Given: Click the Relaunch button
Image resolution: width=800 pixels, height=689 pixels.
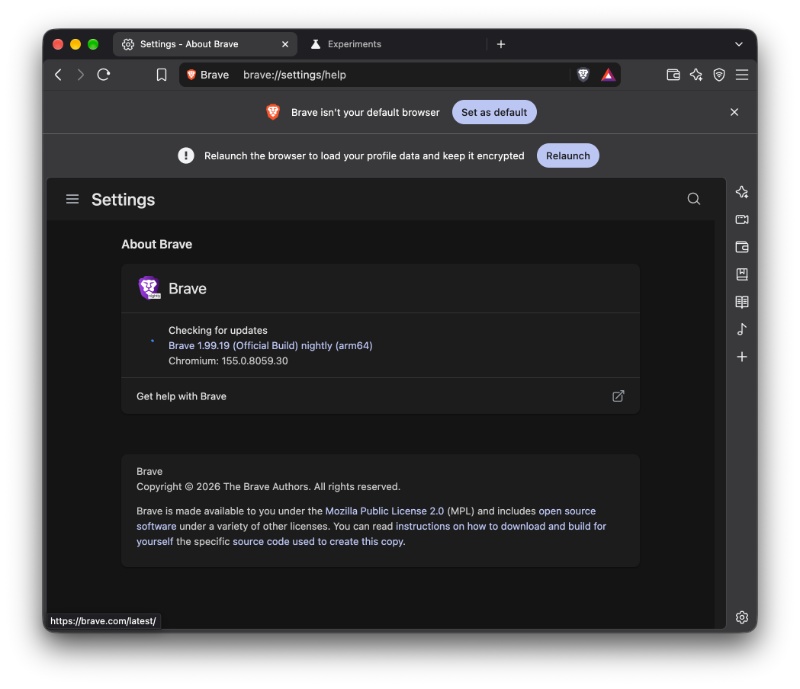Looking at the screenshot, I should click(x=568, y=156).
